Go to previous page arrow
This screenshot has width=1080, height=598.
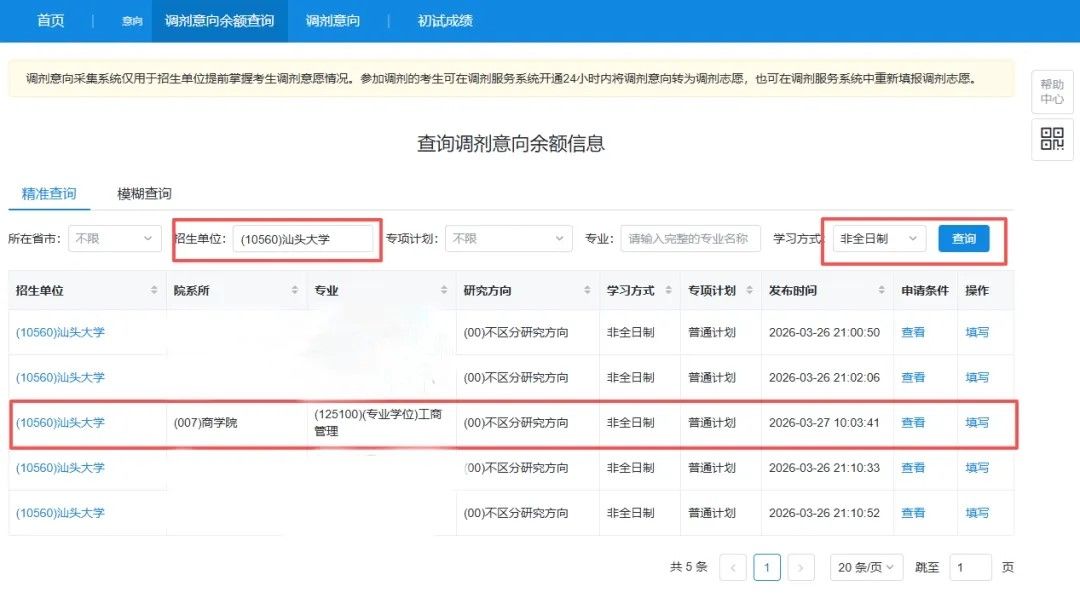click(x=733, y=567)
